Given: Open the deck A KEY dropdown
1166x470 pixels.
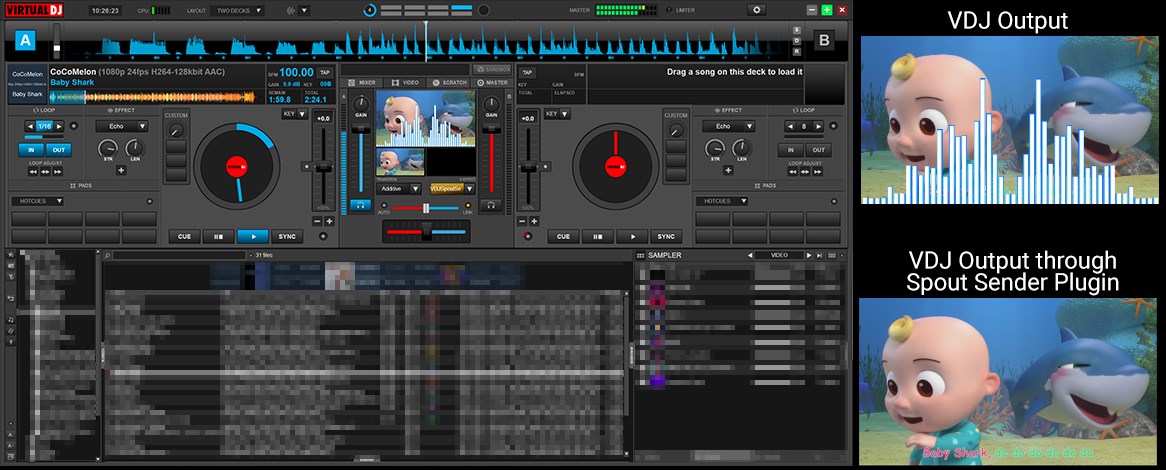Looking at the screenshot, I should click(294, 115).
